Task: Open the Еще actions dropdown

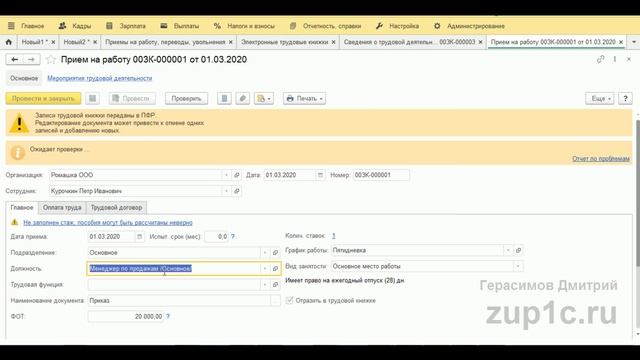Action: [x=600, y=98]
